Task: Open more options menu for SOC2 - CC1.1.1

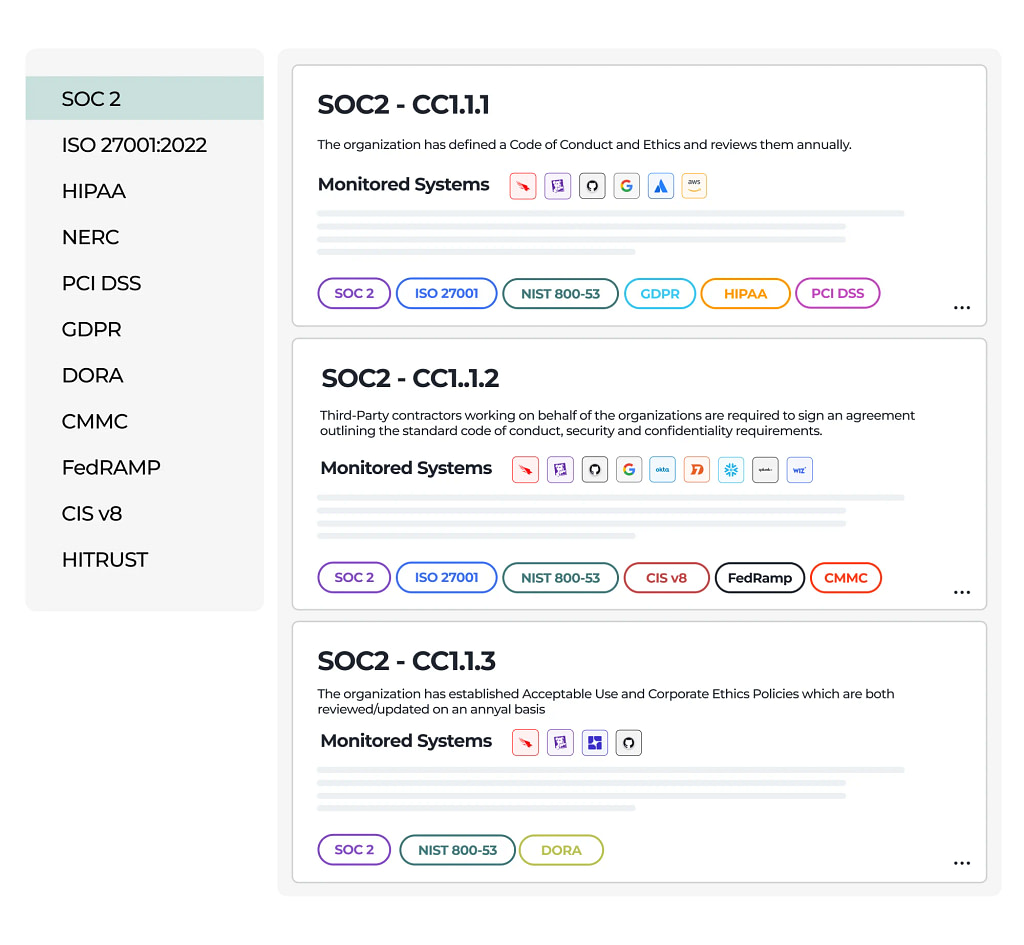Action: click(962, 308)
